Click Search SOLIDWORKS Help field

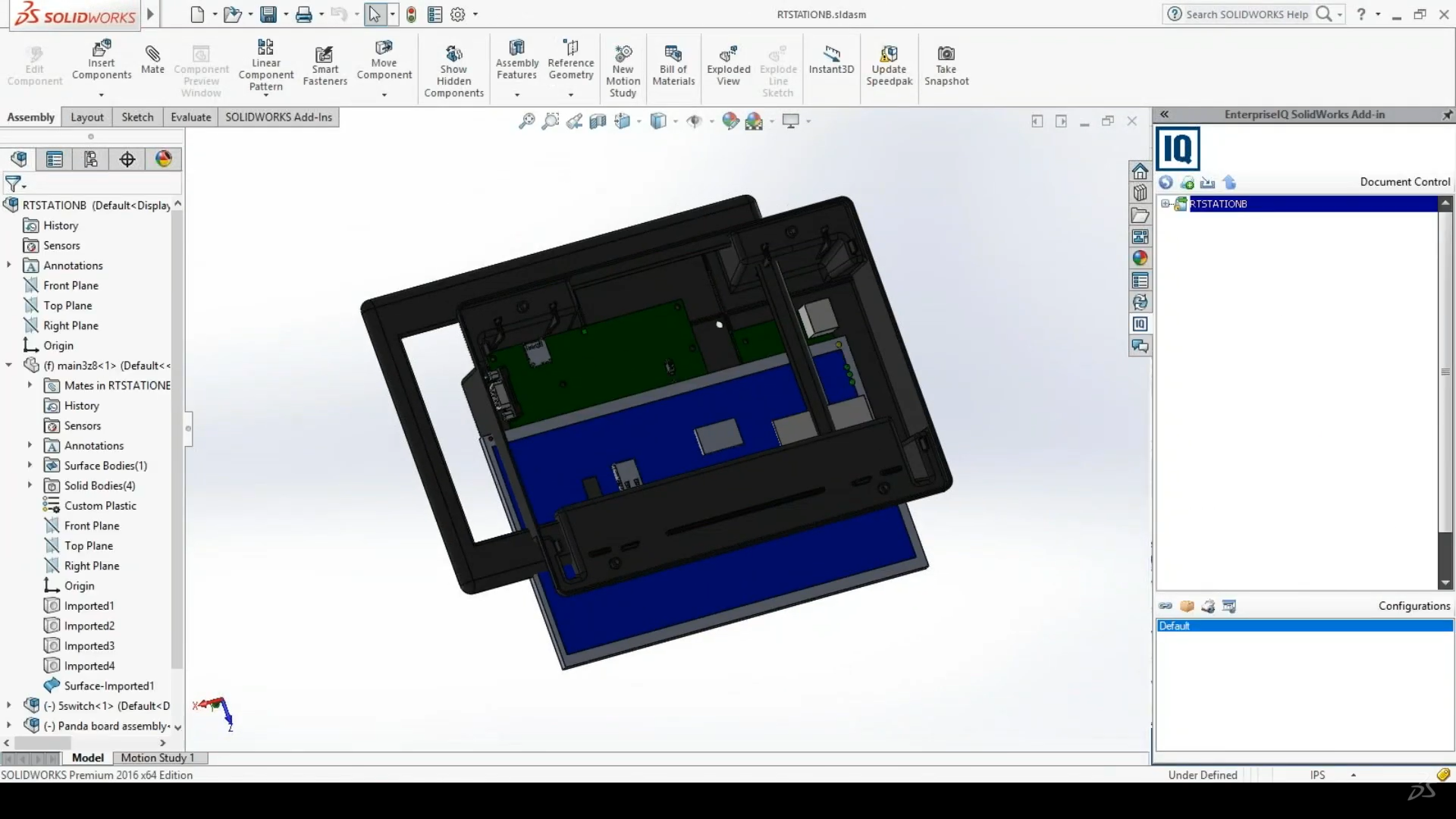click(x=1247, y=14)
